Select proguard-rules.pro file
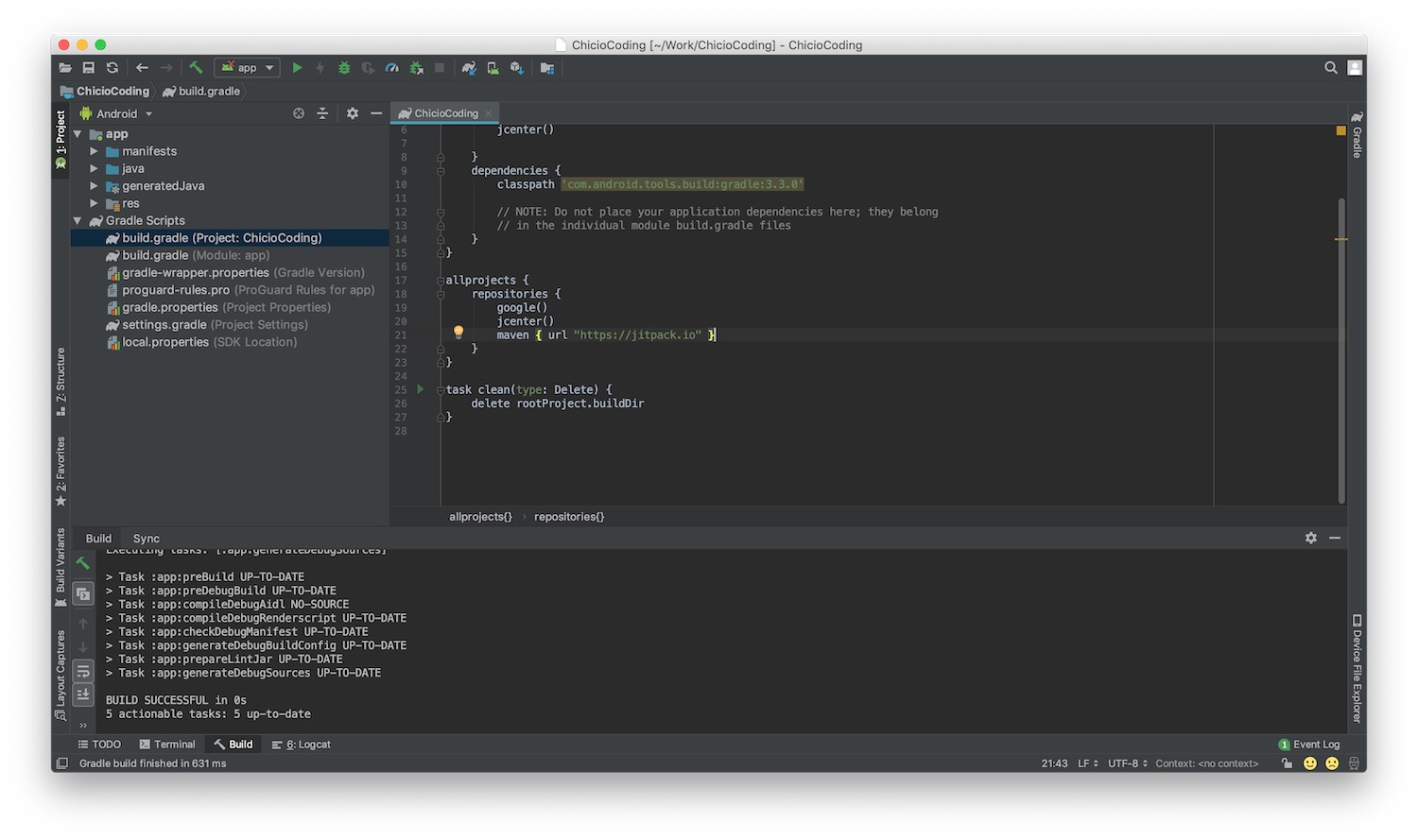Image resolution: width=1418 pixels, height=840 pixels. coord(230,290)
